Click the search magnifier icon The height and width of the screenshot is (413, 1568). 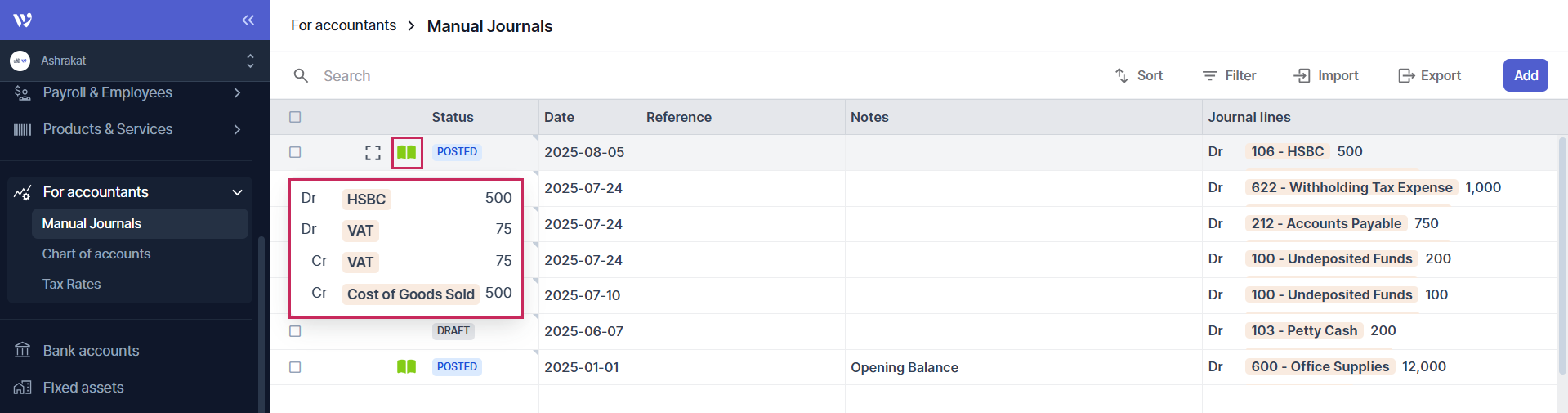tap(301, 75)
